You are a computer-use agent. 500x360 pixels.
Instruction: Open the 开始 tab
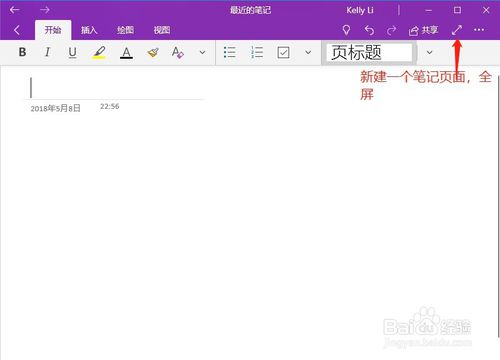click(x=53, y=30)
